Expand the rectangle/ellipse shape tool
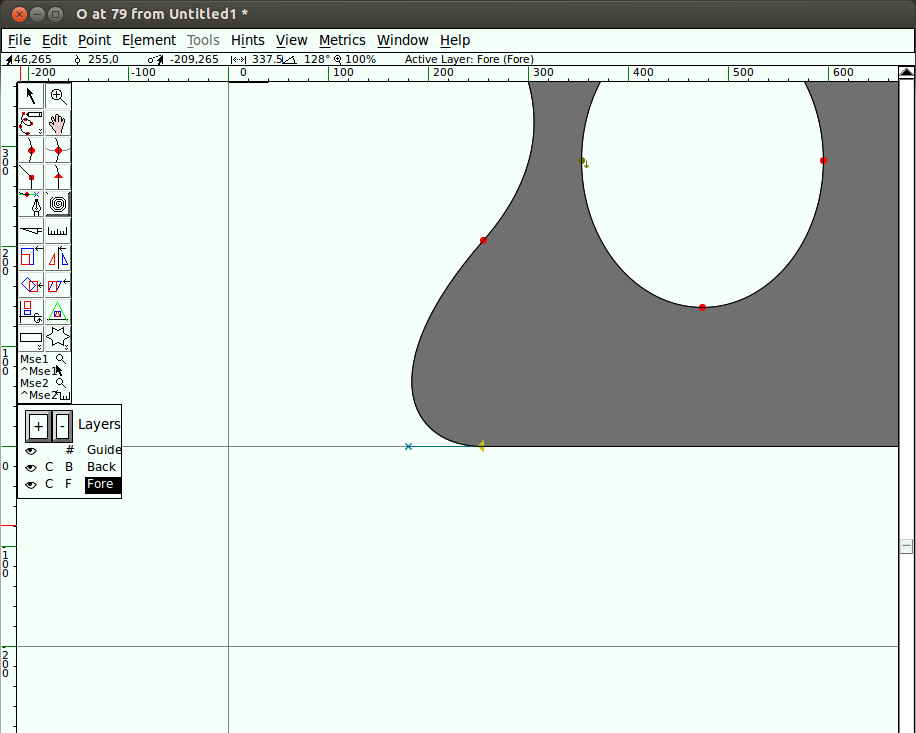Viewport: 916px width, 733px height. pos(31,338)
